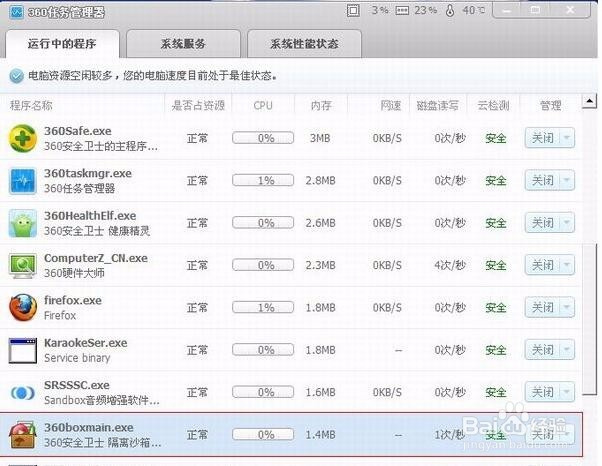This screenshot has width=602, height=466.
Task: Open the 系统性能状态 tab
Action: tap(304, 44)
